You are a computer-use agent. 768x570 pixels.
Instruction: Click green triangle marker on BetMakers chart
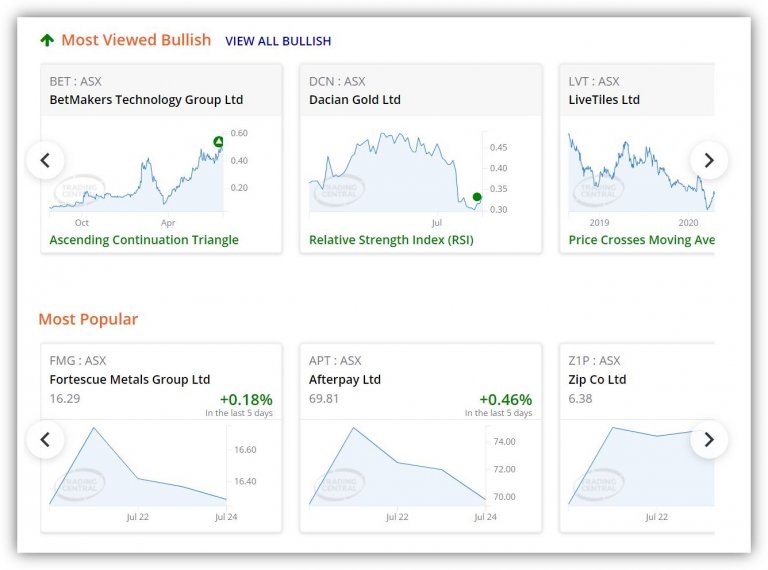coord(219,143)
